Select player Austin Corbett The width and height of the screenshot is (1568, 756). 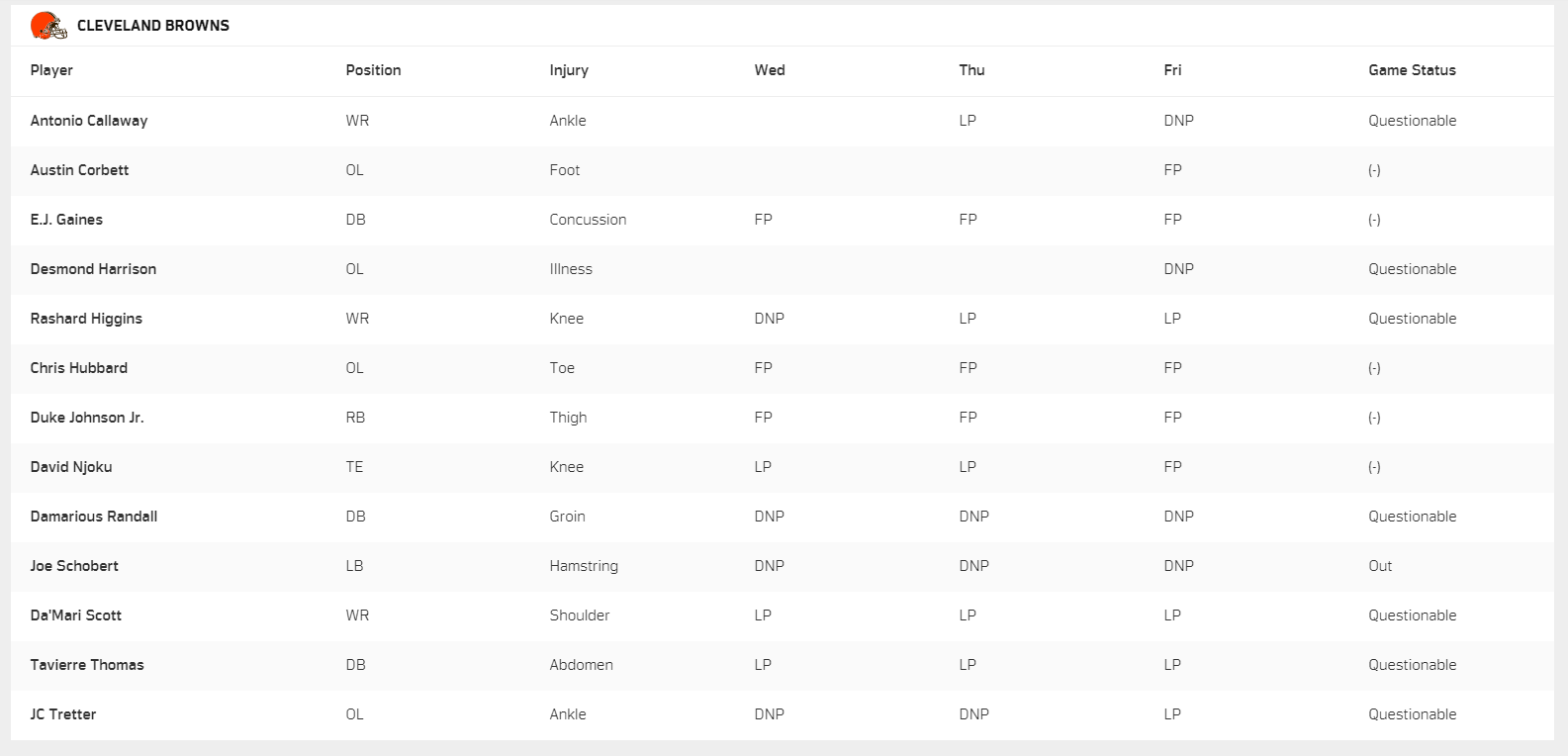[x=79, y=170]
